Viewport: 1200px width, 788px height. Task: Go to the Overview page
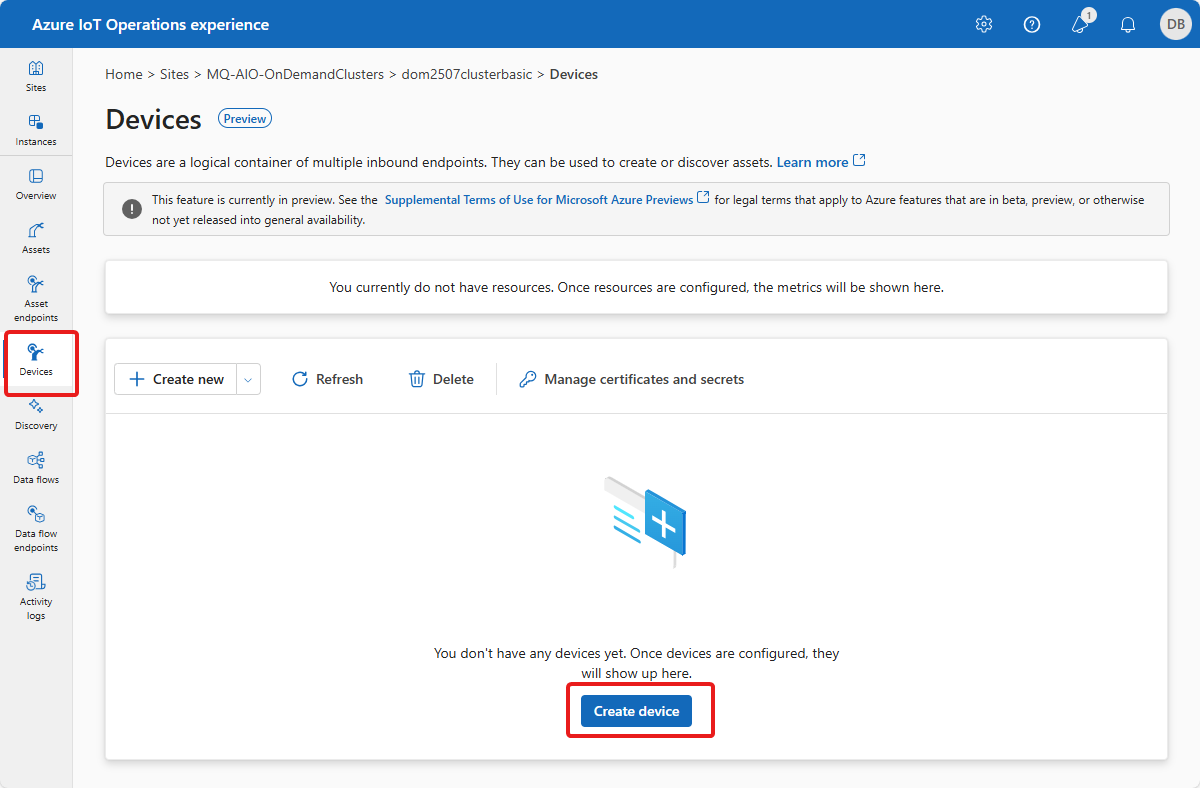pyautogui.click(x=36, y=184)
